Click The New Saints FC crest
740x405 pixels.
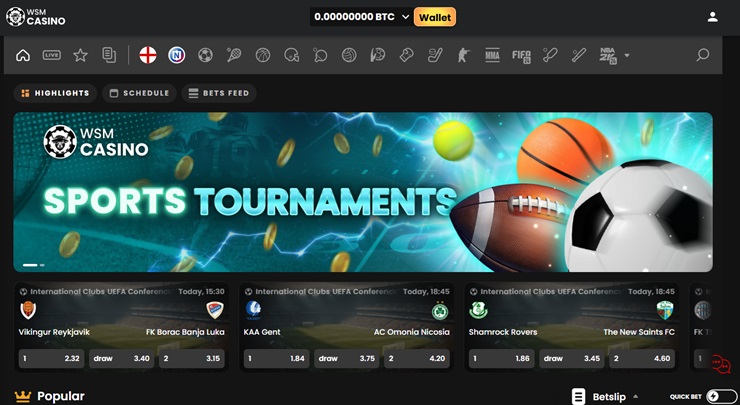(665, 310)
